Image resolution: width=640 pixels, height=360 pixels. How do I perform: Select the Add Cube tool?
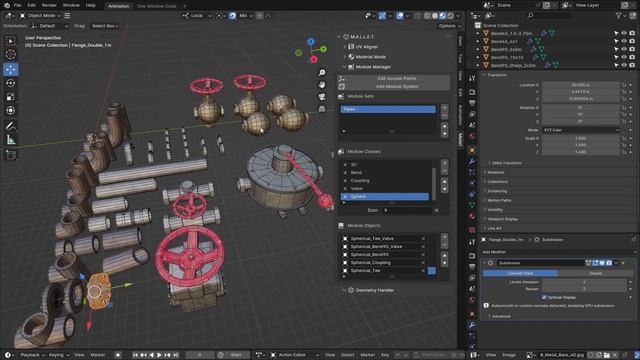click(x=11, y=156)
